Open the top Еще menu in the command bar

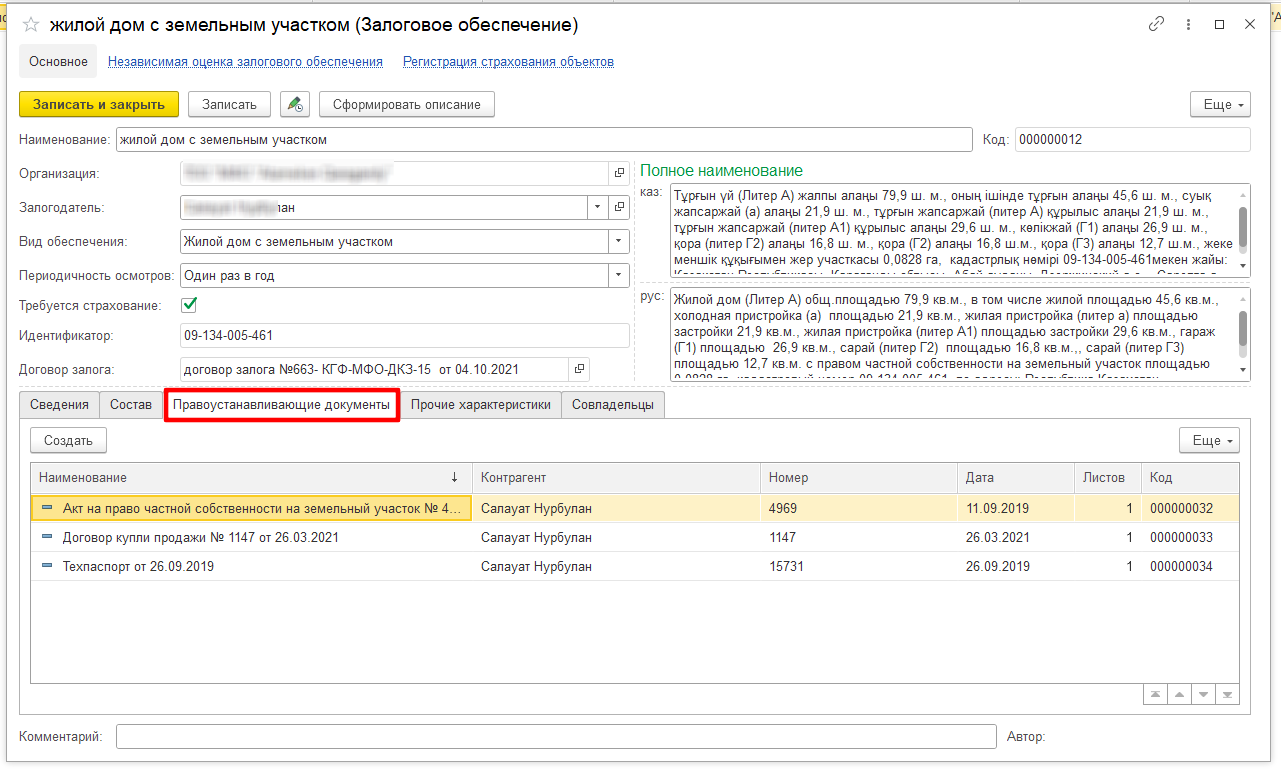point(1220,104)
